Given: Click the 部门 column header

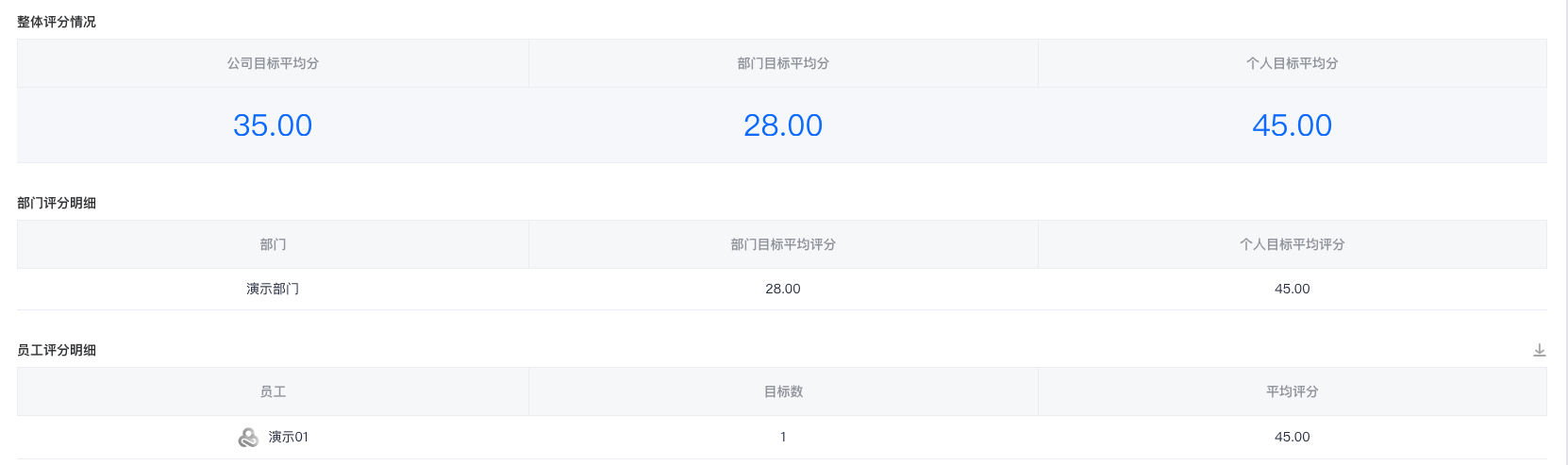Looking at the screenshot, I should coord(273,244).
